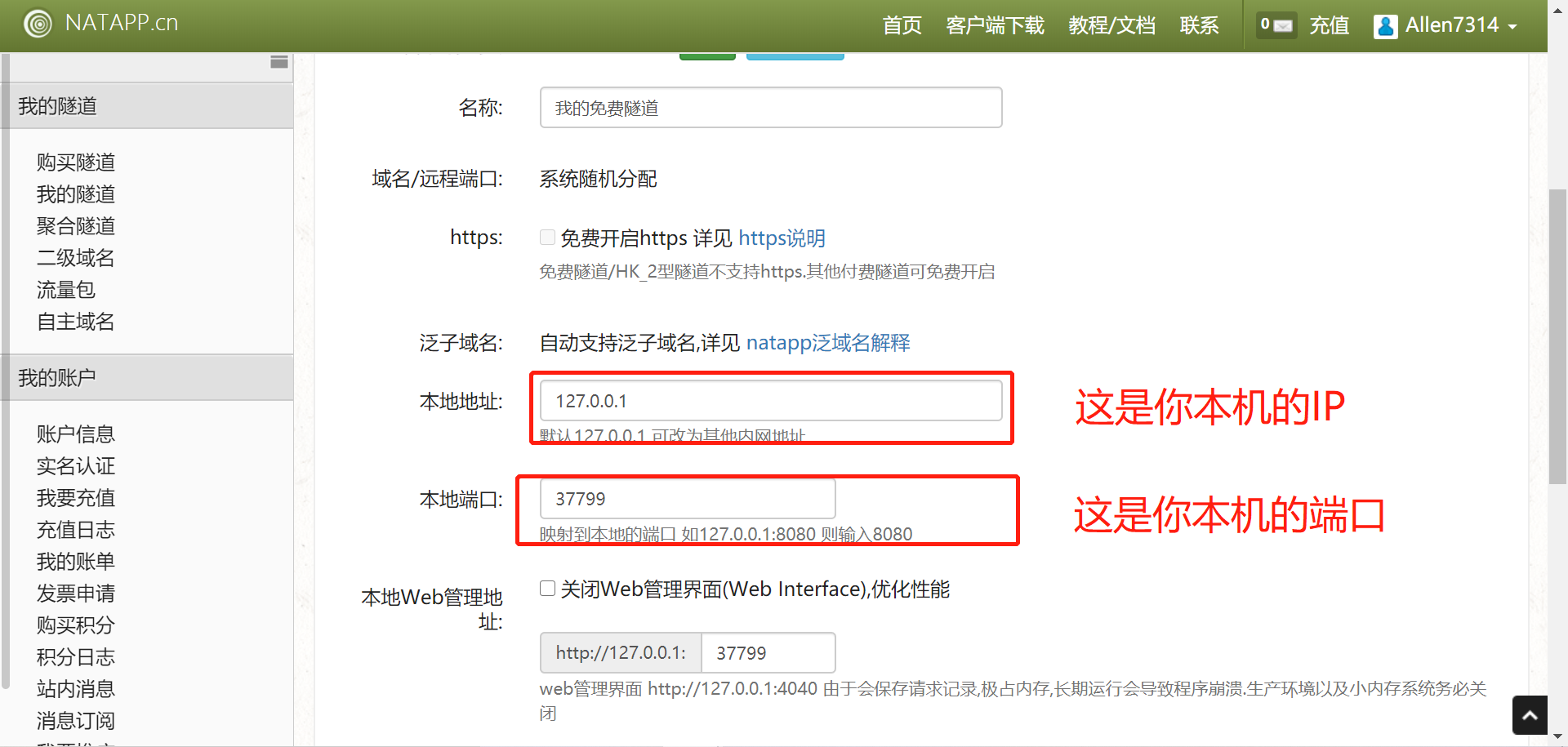Image resolution: width=1568 pixels, height=747 pixels.
Task: Click the page vertical scrollbar thumb
Action: tap(1557, 336)
